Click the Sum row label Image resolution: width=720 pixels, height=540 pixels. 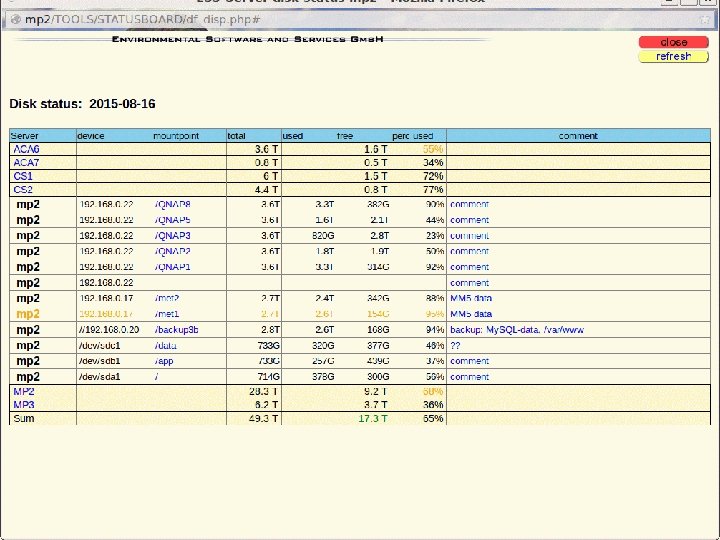click(x=24, y=418)
